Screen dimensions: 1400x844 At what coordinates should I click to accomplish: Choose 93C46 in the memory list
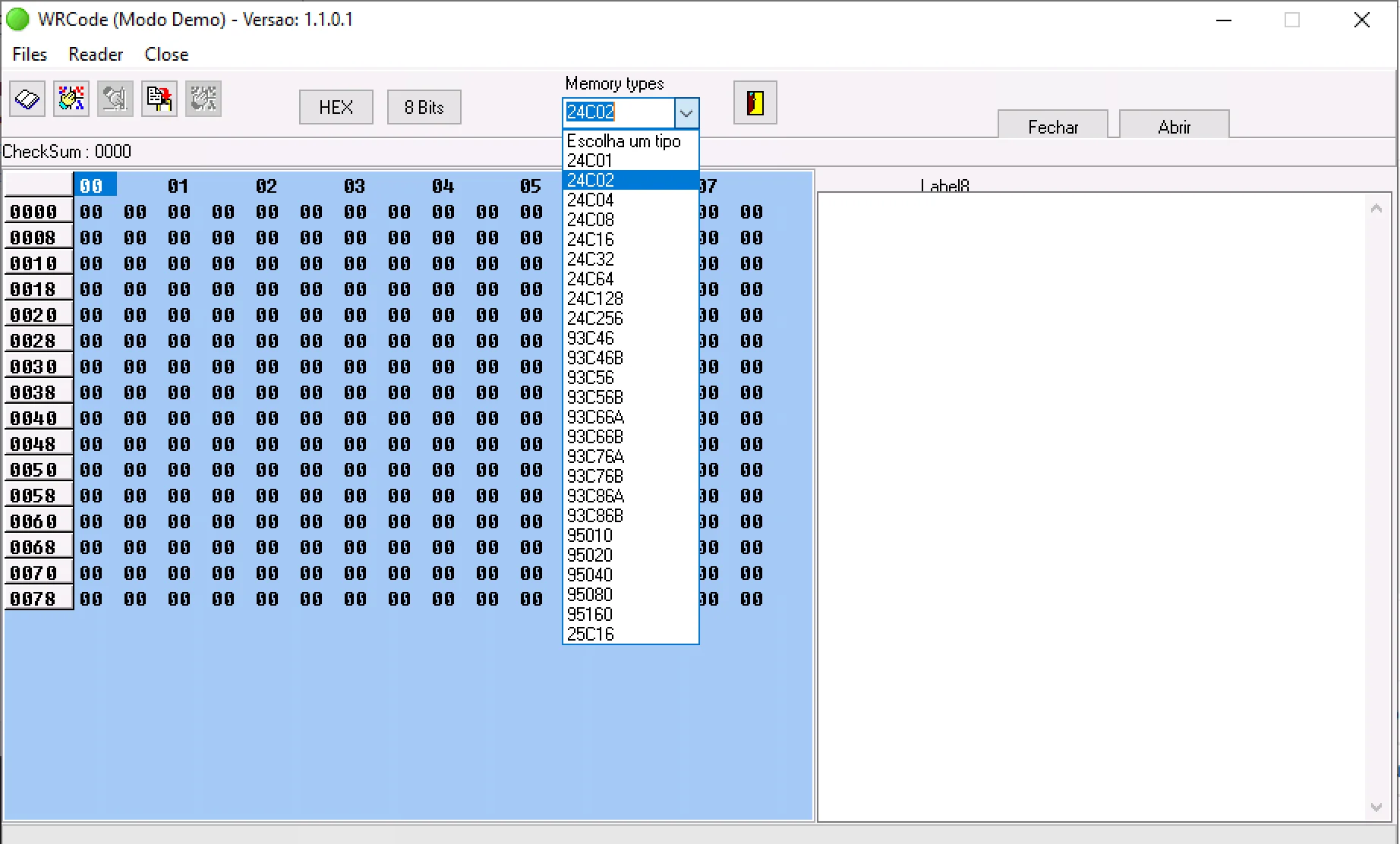[590, 339]
